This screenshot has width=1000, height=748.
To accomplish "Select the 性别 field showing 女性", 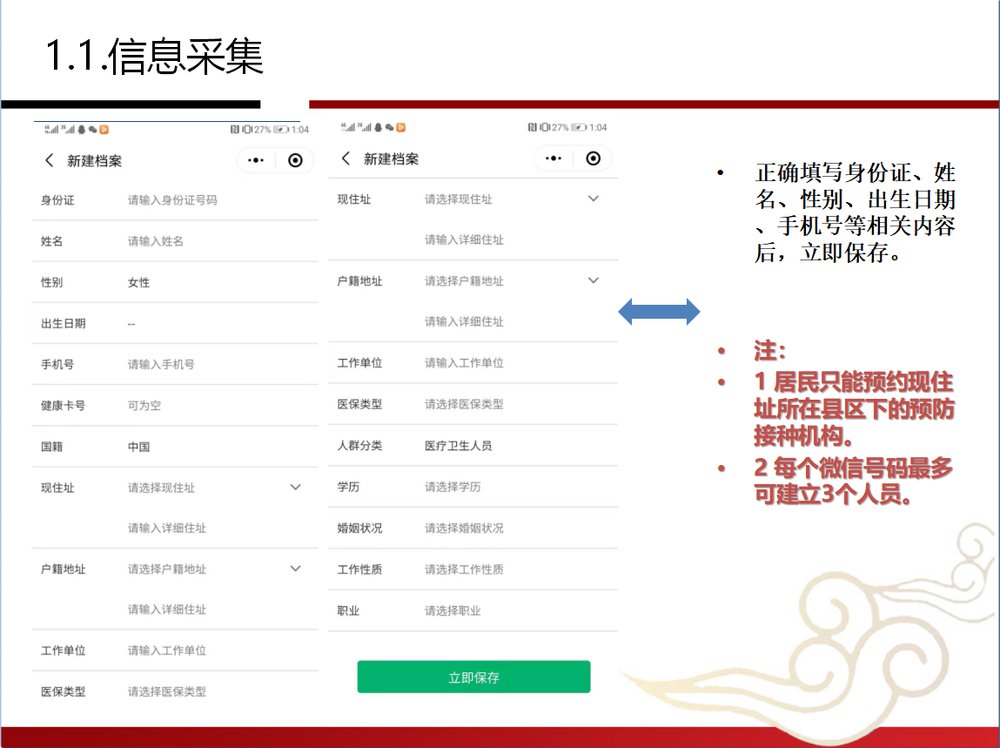I will (139, 283).
